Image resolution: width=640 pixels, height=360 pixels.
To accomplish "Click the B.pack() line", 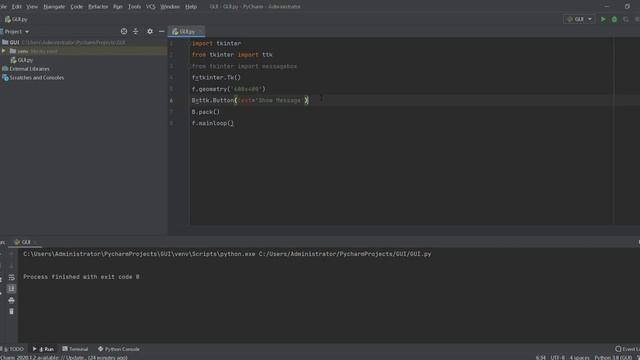I will 206,112.
